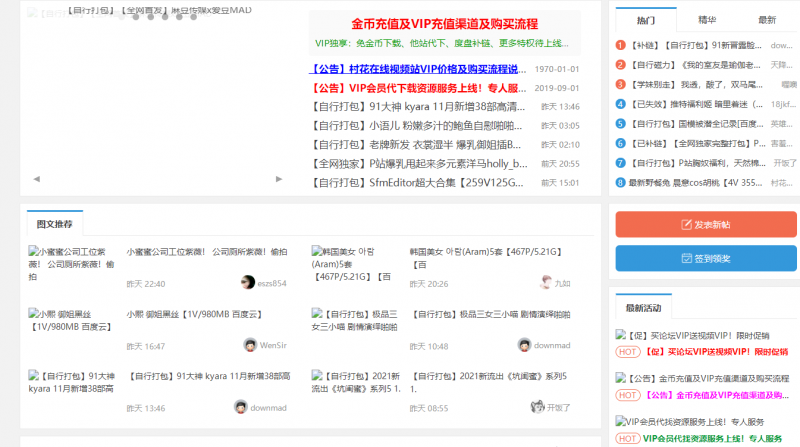Click the carousel's right arrow
Viewport: 800px width, 447px height.
point(279,179)
